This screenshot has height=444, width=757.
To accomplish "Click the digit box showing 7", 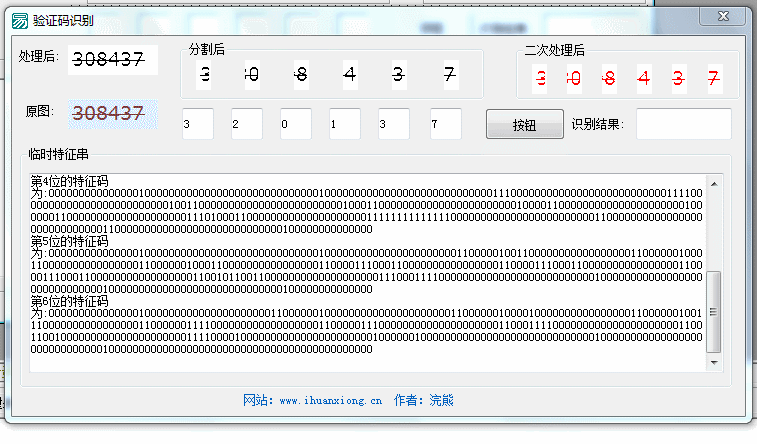I will click(x=446, y=124).
